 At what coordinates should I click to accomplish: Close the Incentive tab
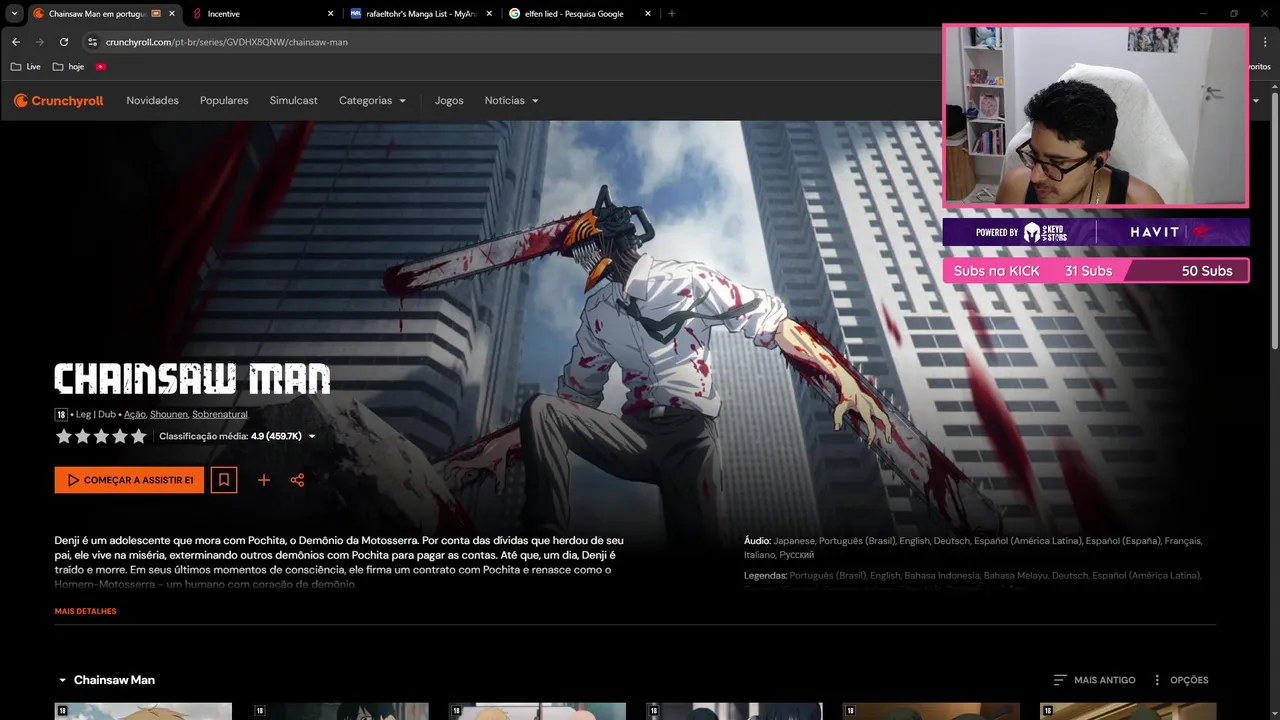(331, 14)
